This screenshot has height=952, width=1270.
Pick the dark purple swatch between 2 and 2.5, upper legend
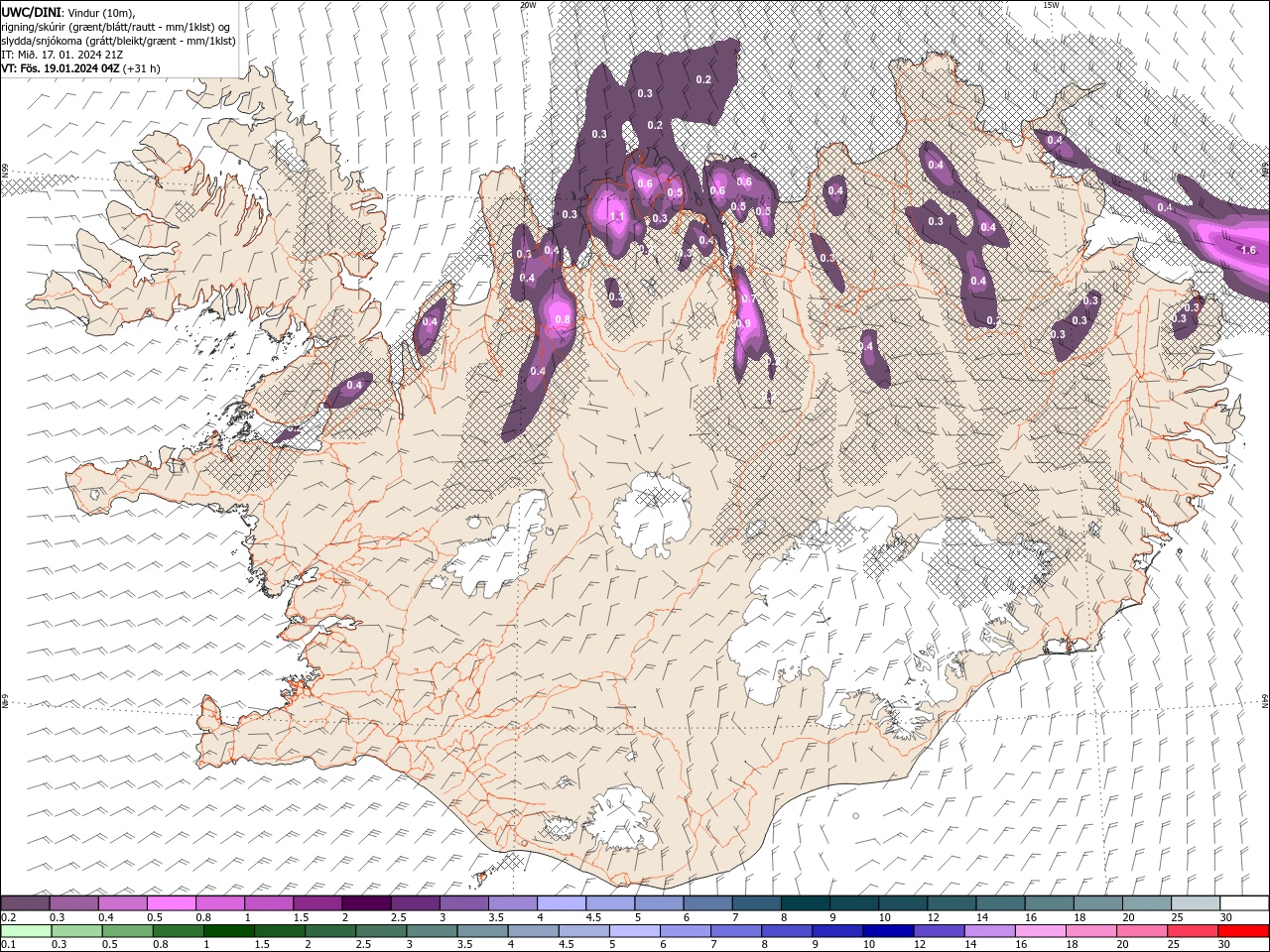(x=367, y=903)
